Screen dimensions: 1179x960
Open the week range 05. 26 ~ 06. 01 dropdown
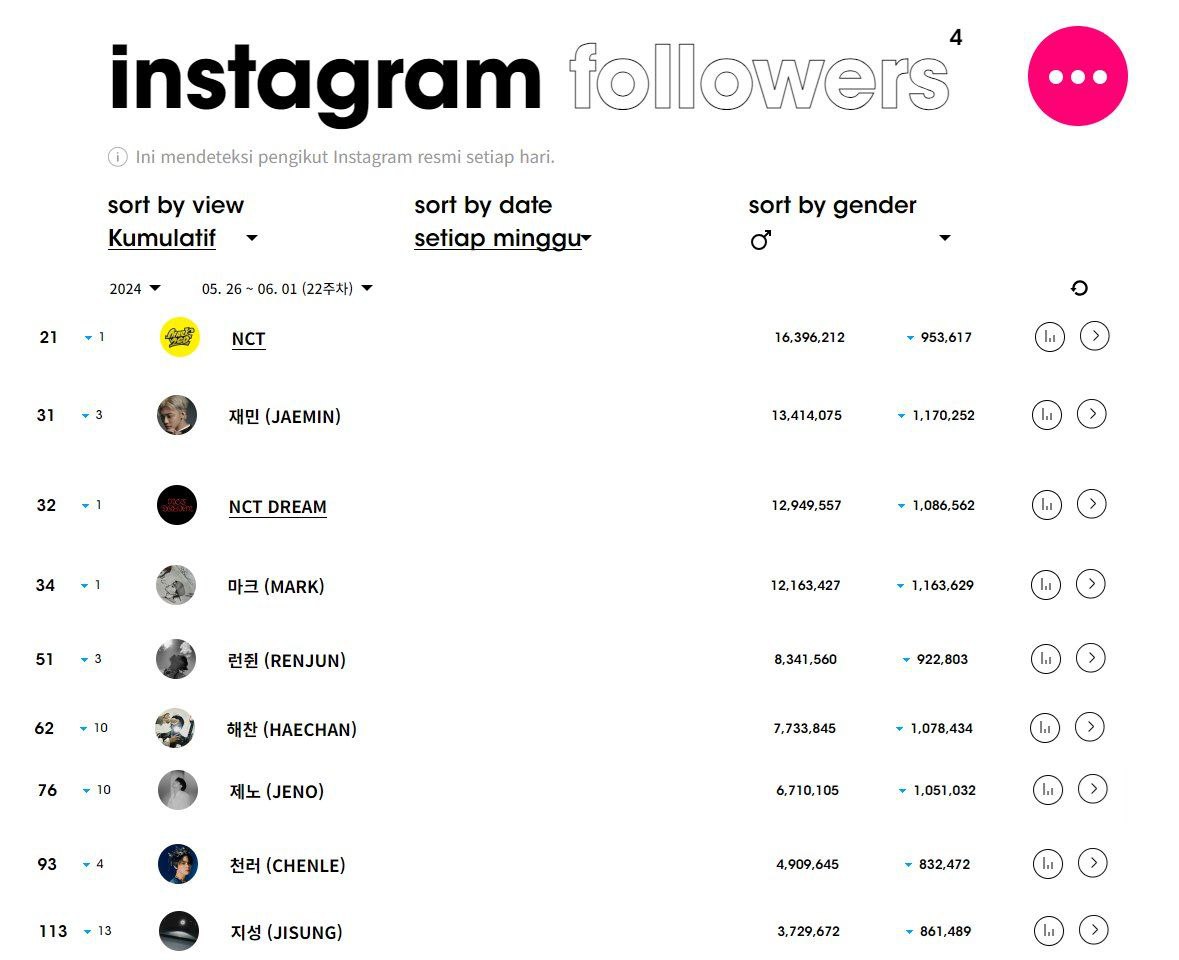(287, 289)
